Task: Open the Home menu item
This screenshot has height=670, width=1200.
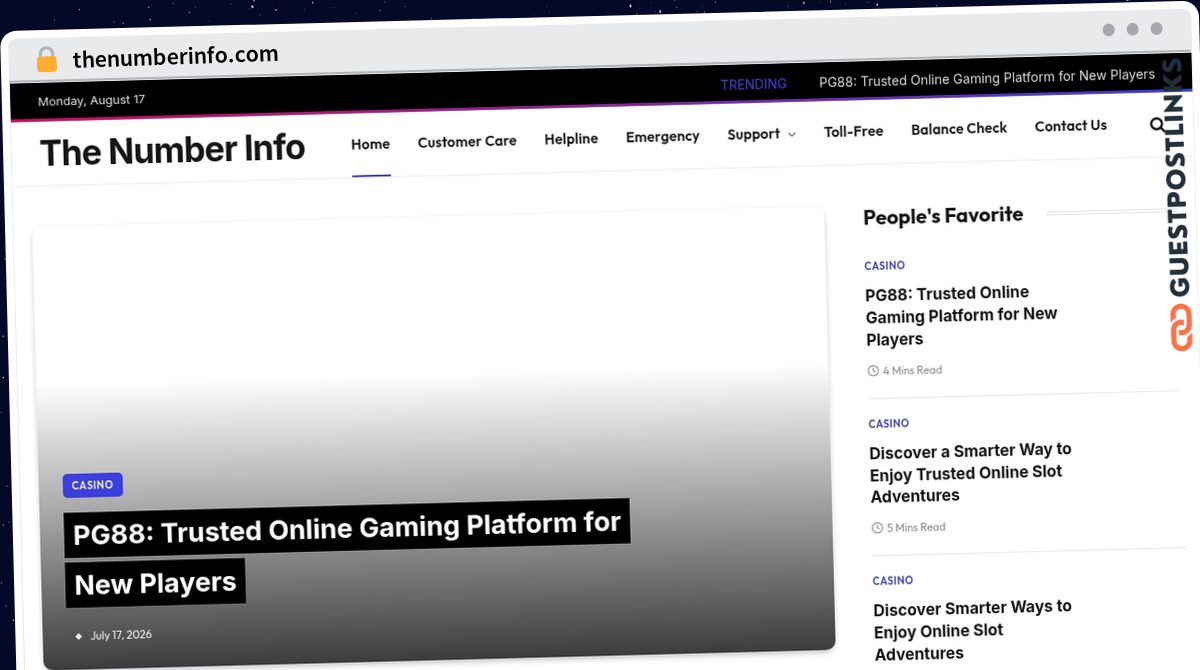Action: (x=370, y=144)
